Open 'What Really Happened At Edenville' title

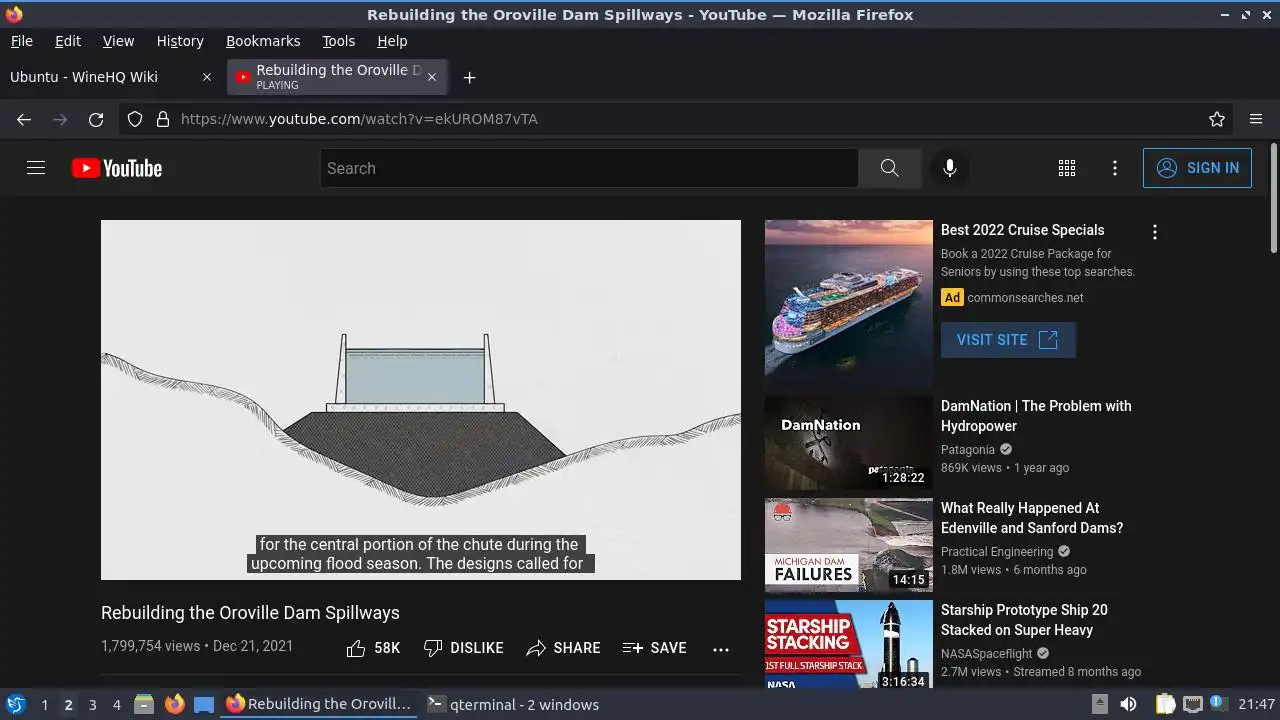pos(1032,518)
